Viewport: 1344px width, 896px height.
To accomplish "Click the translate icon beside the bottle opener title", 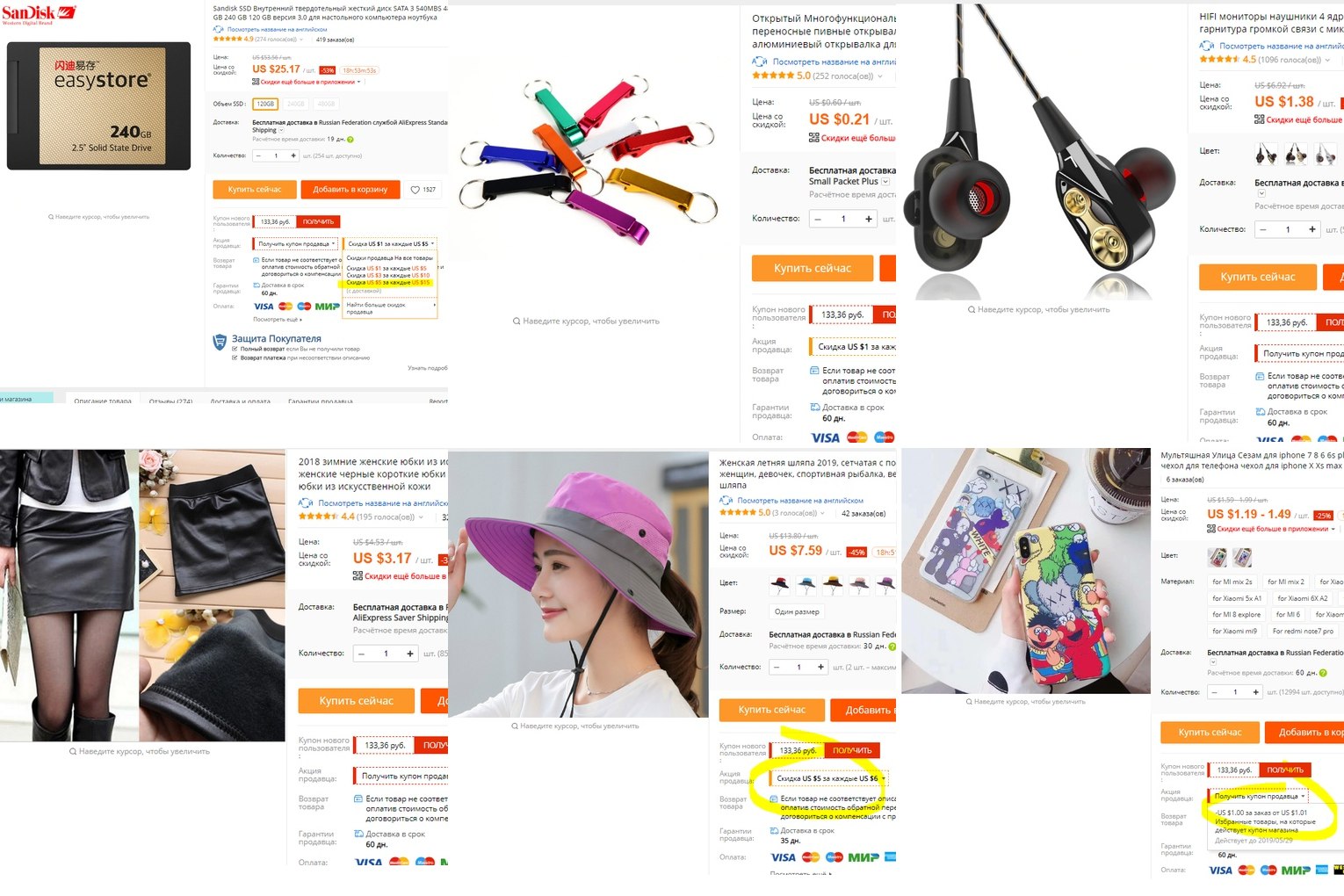I will (759, 61).
